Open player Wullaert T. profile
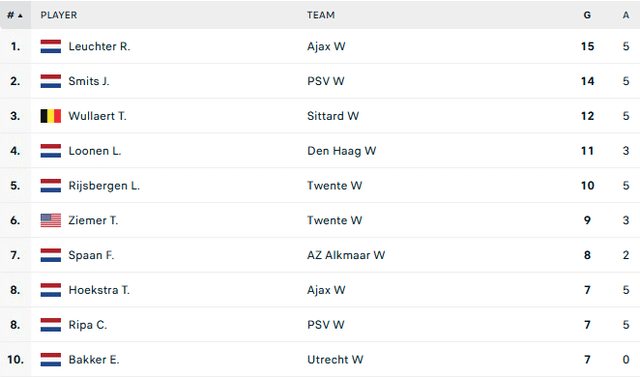Viewport: 640px width, 377px height. pyautogui.click(x=98, y=116)
